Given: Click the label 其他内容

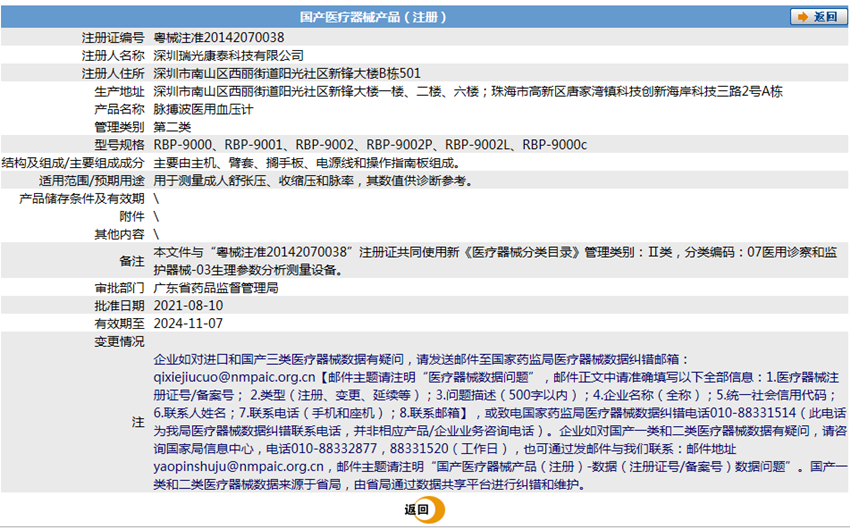Looking at the screenshot, I should click(119, 234).
